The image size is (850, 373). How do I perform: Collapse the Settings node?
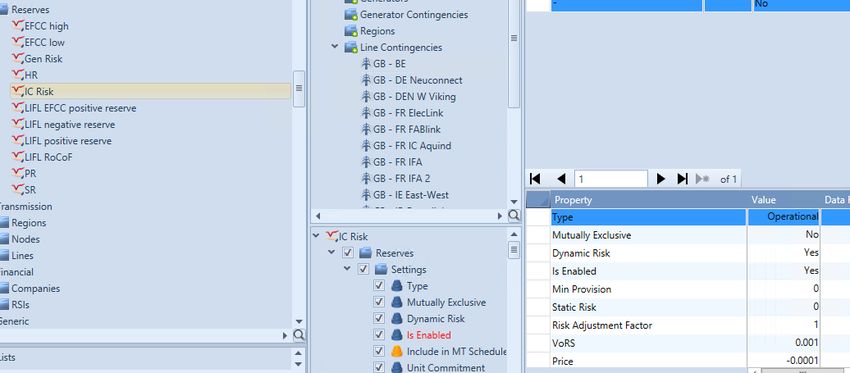click(347, 269)
